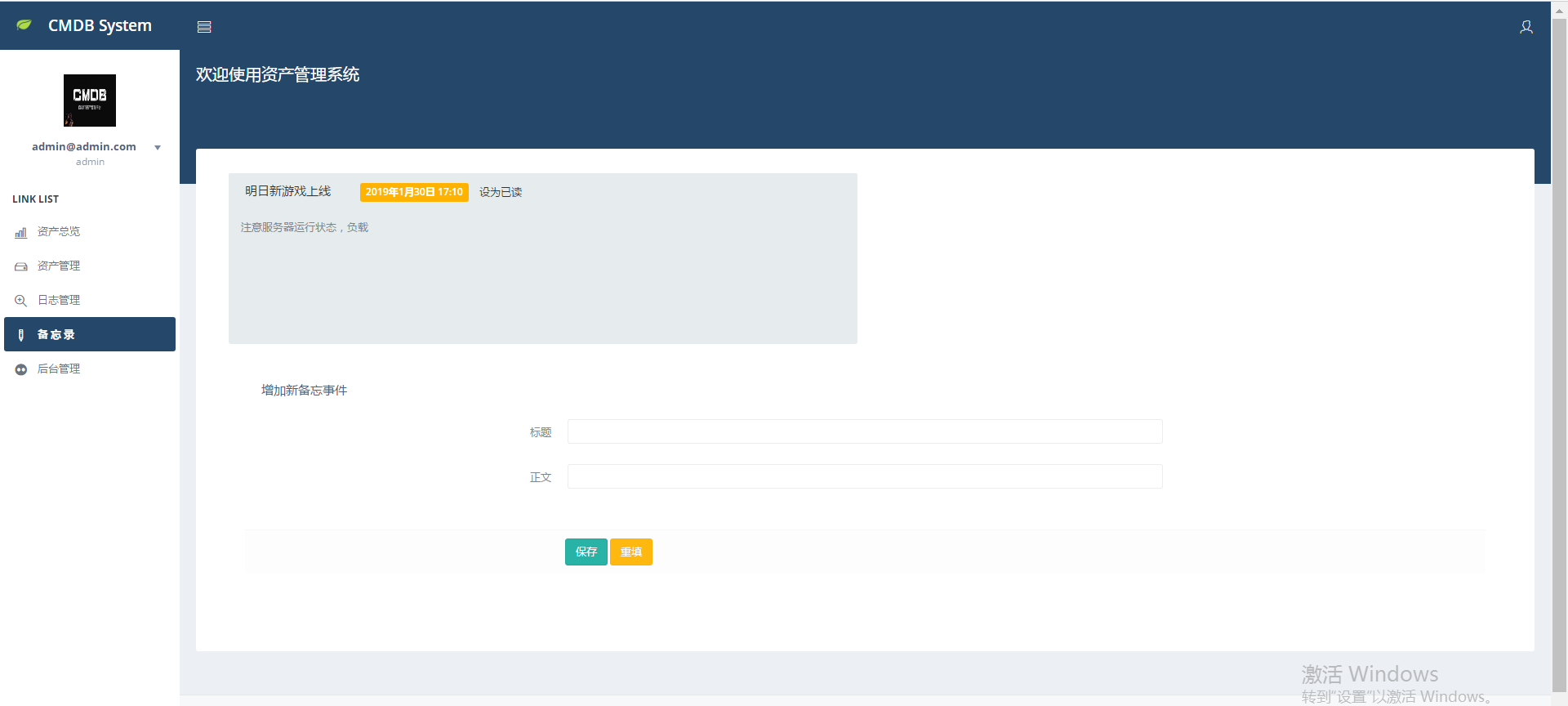Click the admin@admin.com username text
This screenshot has width=1568, height=706.
click(84, 147)
